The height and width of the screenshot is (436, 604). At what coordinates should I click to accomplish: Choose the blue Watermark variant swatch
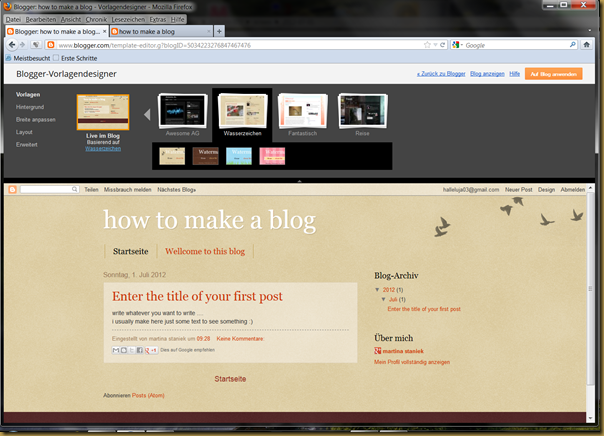pyautogui.click(x=239, y=156)
